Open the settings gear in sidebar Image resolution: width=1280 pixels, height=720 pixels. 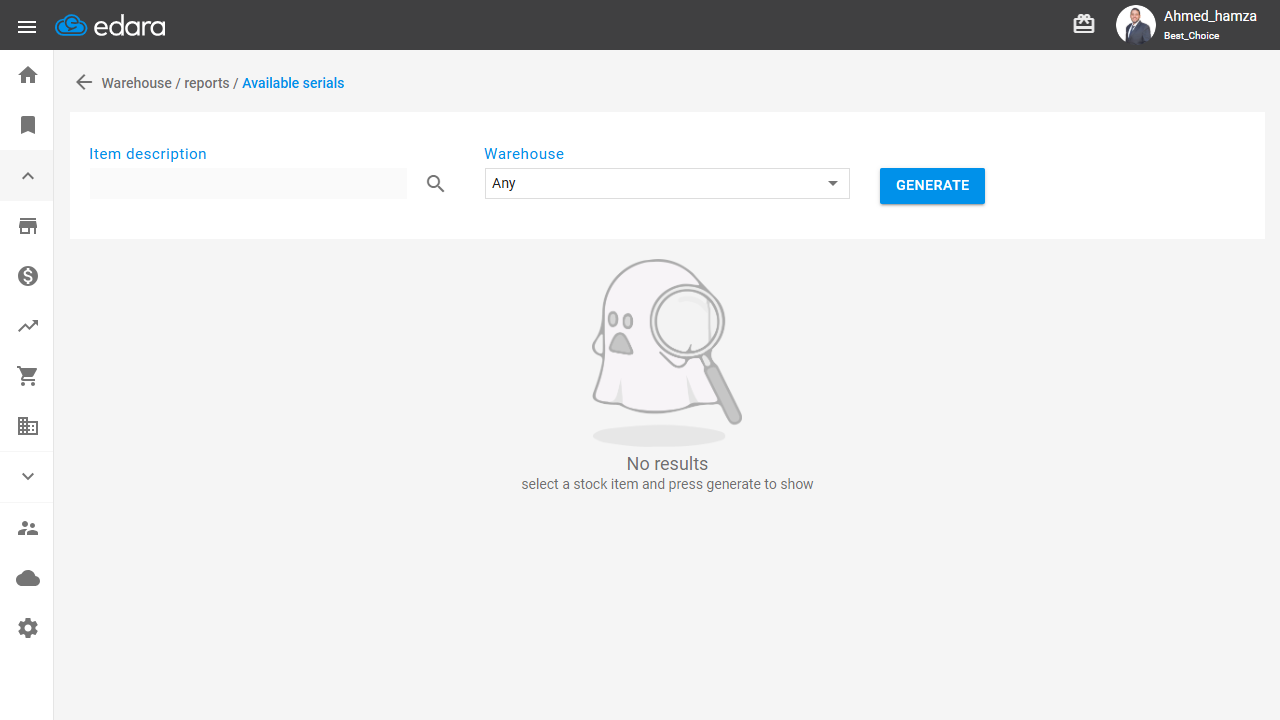[x=28, y=628]
